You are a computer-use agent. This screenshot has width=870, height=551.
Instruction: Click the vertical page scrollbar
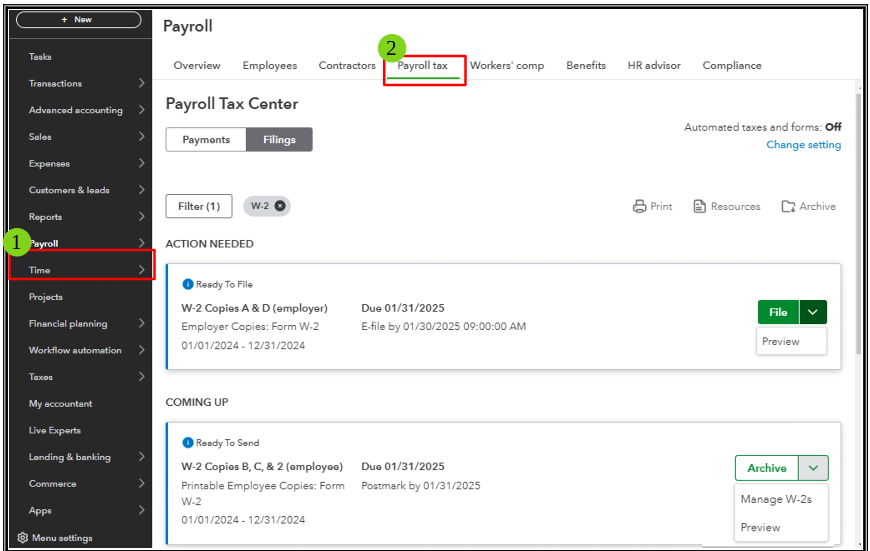(x=859, y=222)
